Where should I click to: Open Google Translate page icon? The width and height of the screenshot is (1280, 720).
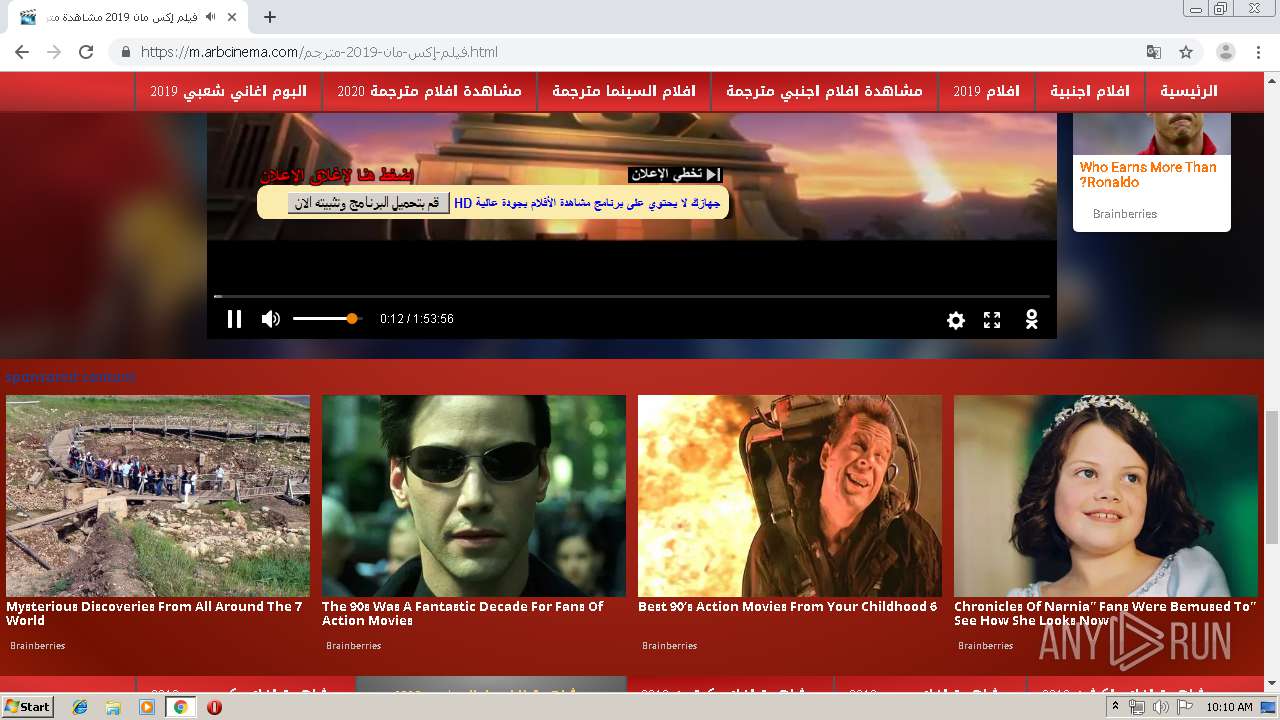1154,52
